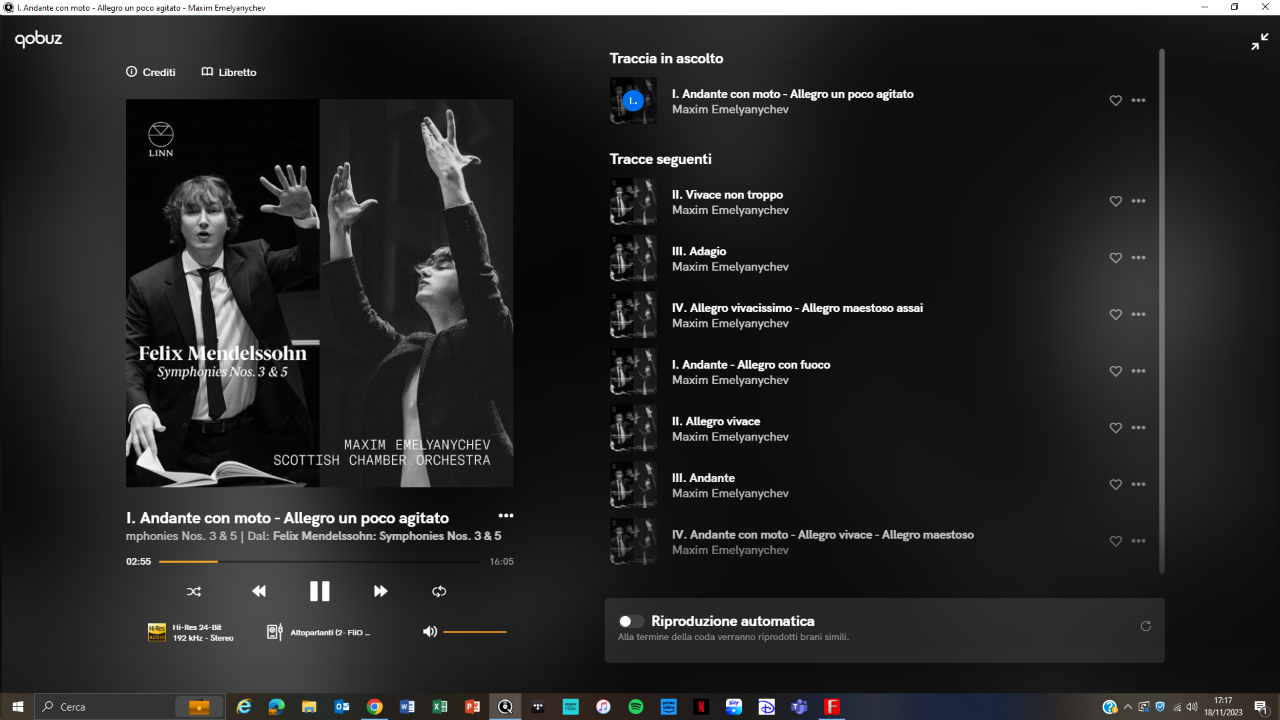Open artist Maxim Emelyanychev under II. Allegro vivace

click(730, 437)
